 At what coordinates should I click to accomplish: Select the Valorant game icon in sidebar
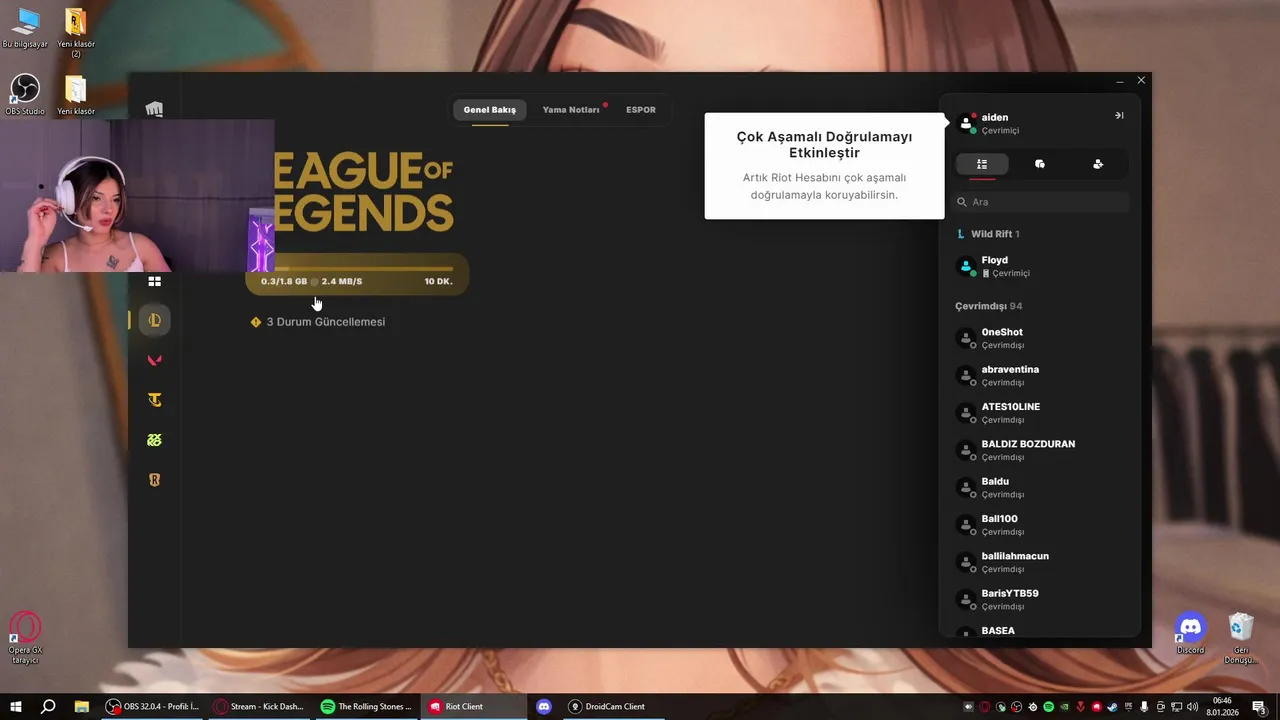(x=154, y=360)
